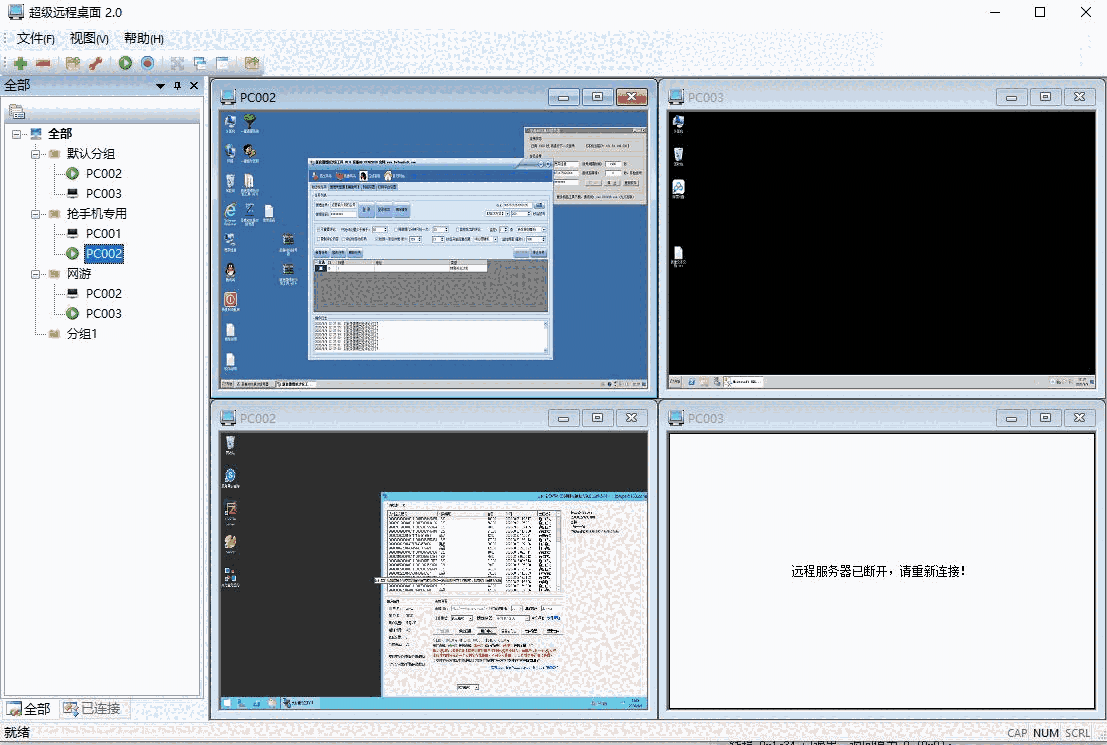Image resolution: width=1107 pixels, height=745 pixels.
Task: Maximize the top-left PC002 window
Action: coord(597,97)
